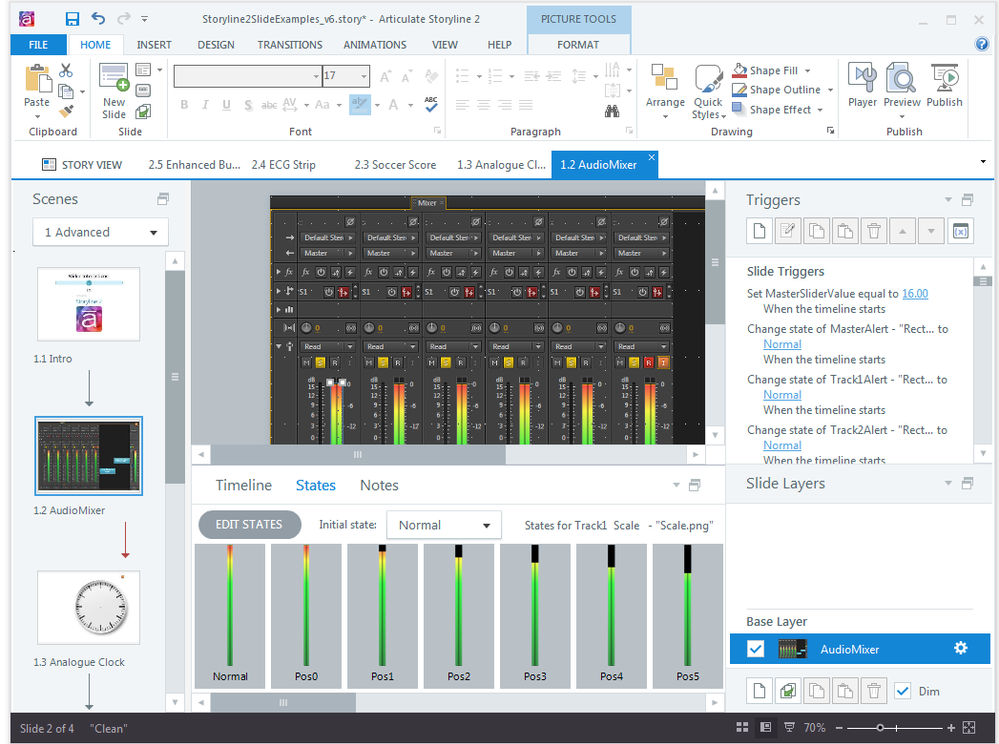Open the FORMAT picture tools tab
The width and height of the screenshot is (999, 744).
pos(578,45)
